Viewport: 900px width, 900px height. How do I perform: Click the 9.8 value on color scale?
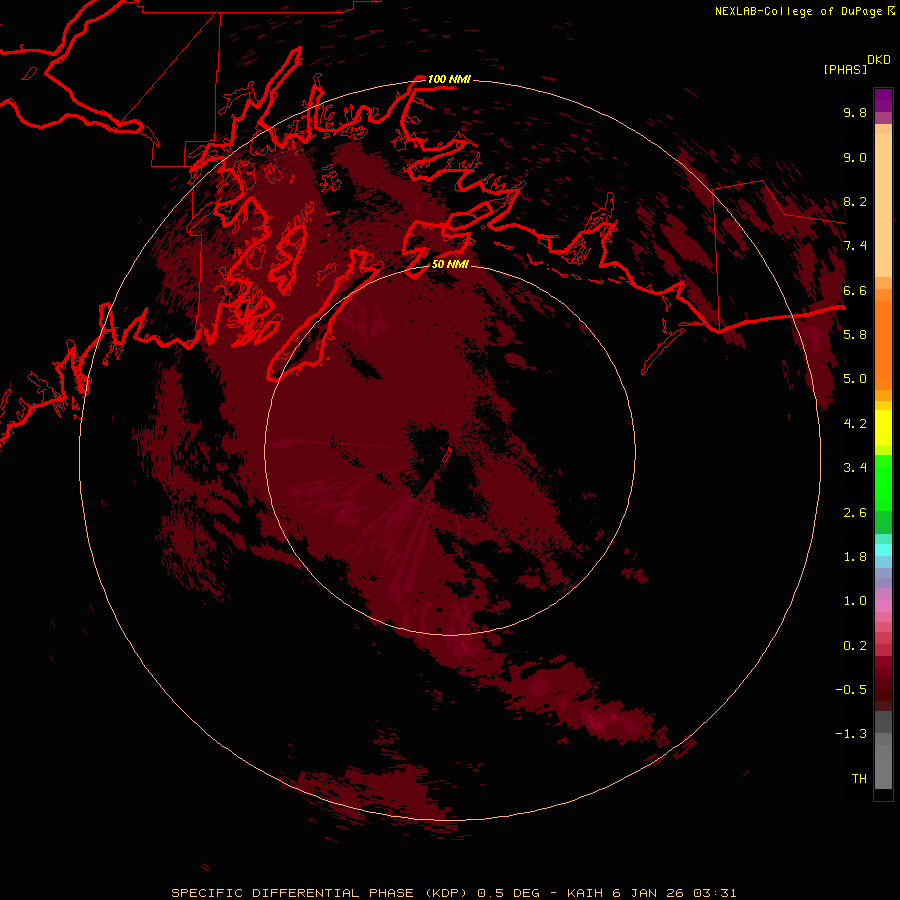(855, 112)
